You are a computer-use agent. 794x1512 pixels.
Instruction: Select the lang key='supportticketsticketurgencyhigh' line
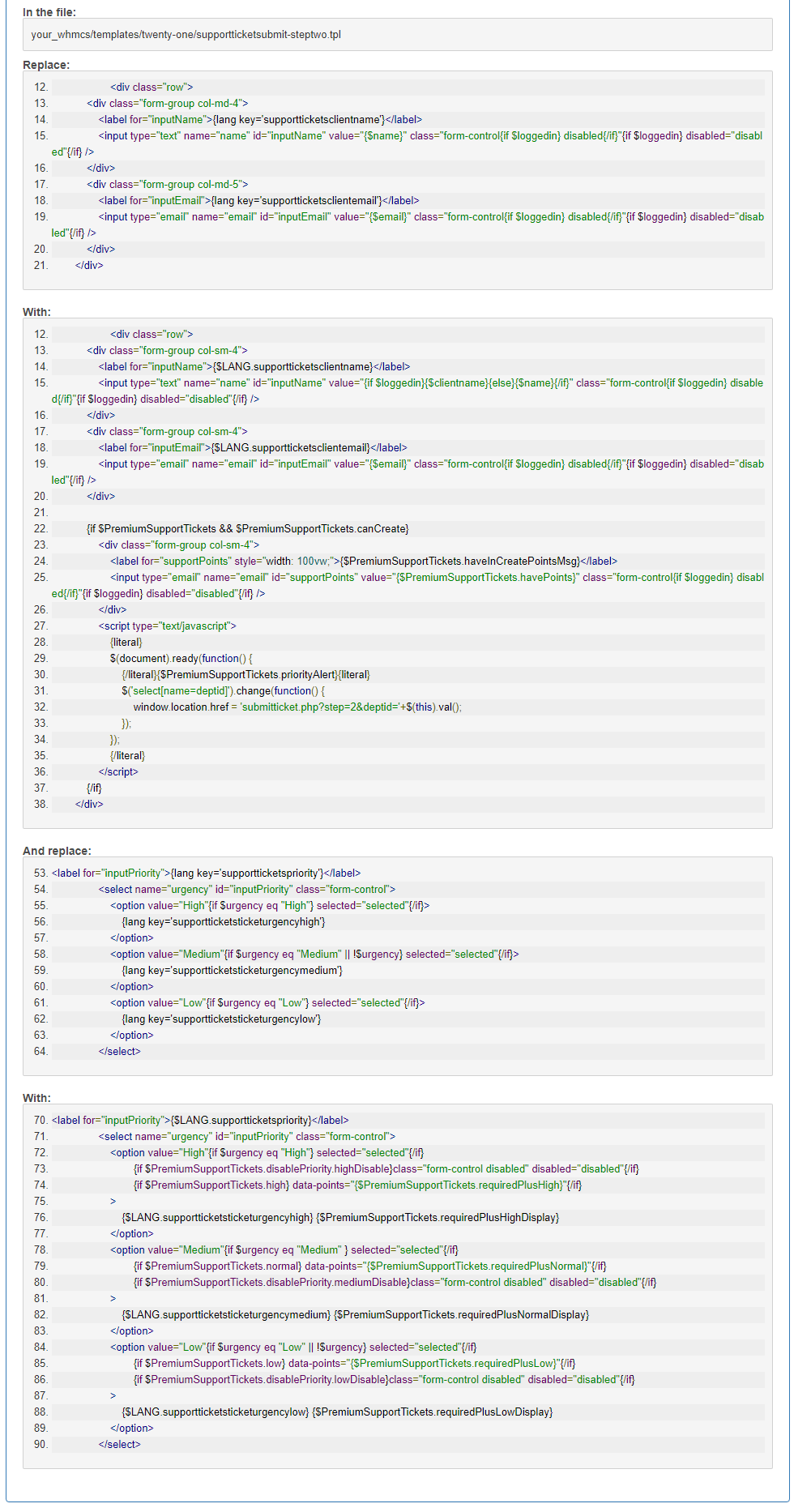coord(224,921)
